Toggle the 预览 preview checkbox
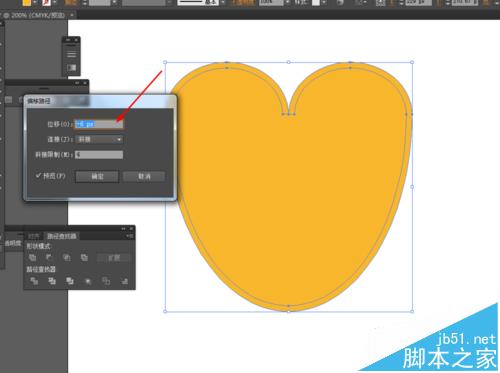 click(38, 176)
